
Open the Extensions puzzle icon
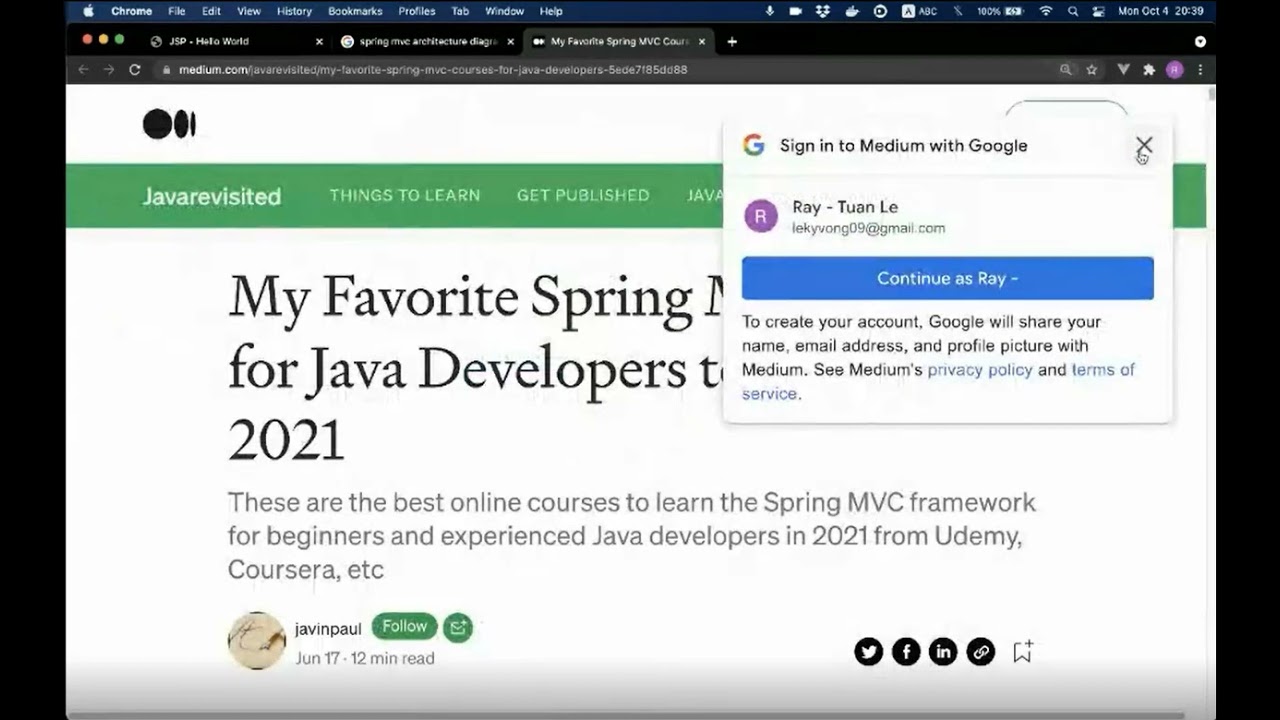[1149, 70]
